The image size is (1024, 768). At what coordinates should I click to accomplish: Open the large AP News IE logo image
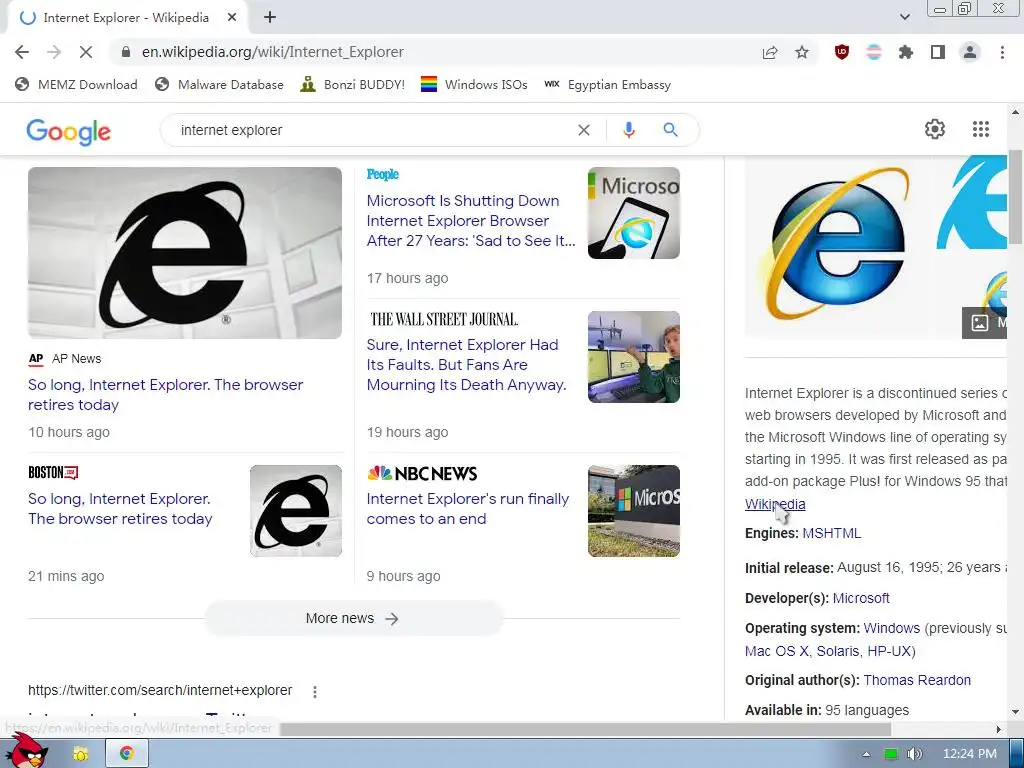pyautogui.click(x=185, y=253)
